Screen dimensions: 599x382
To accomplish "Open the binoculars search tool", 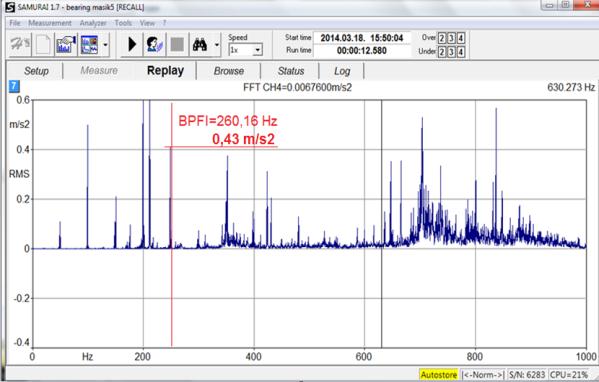I will 199,45.
